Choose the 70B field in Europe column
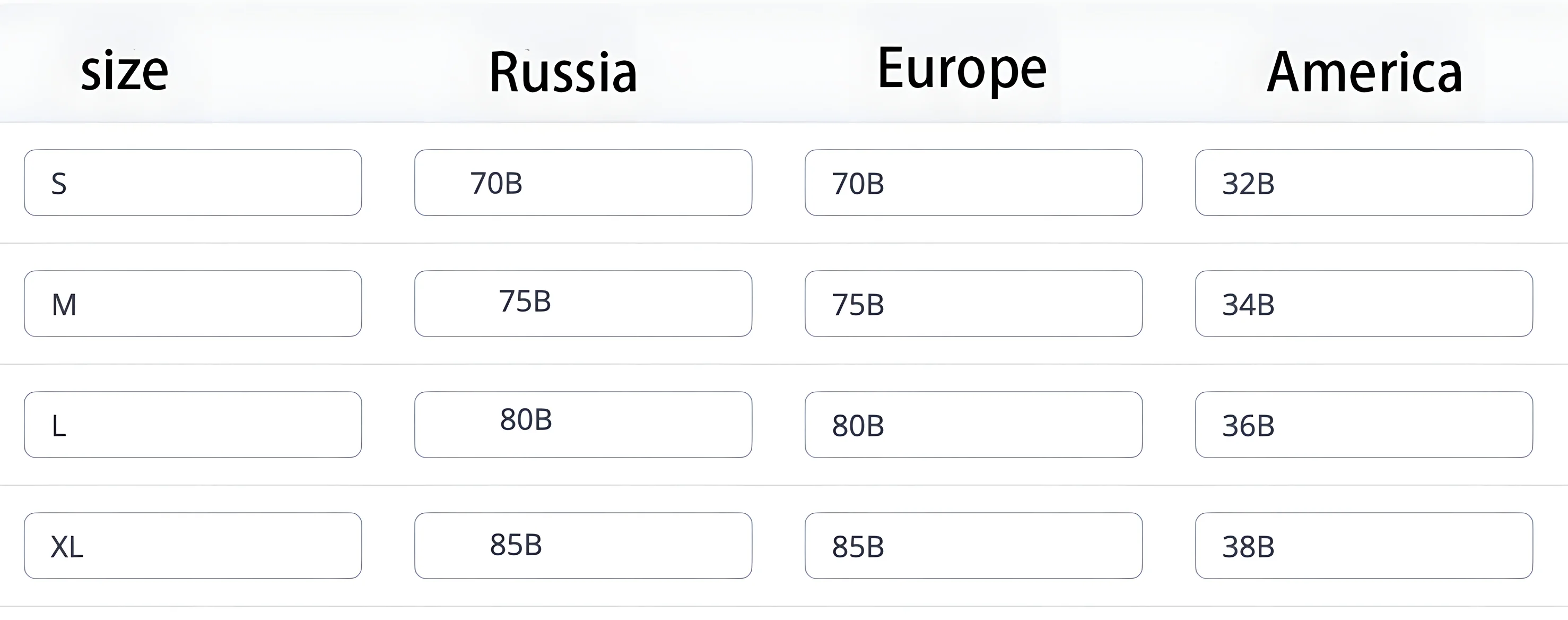 click(973, 183)
